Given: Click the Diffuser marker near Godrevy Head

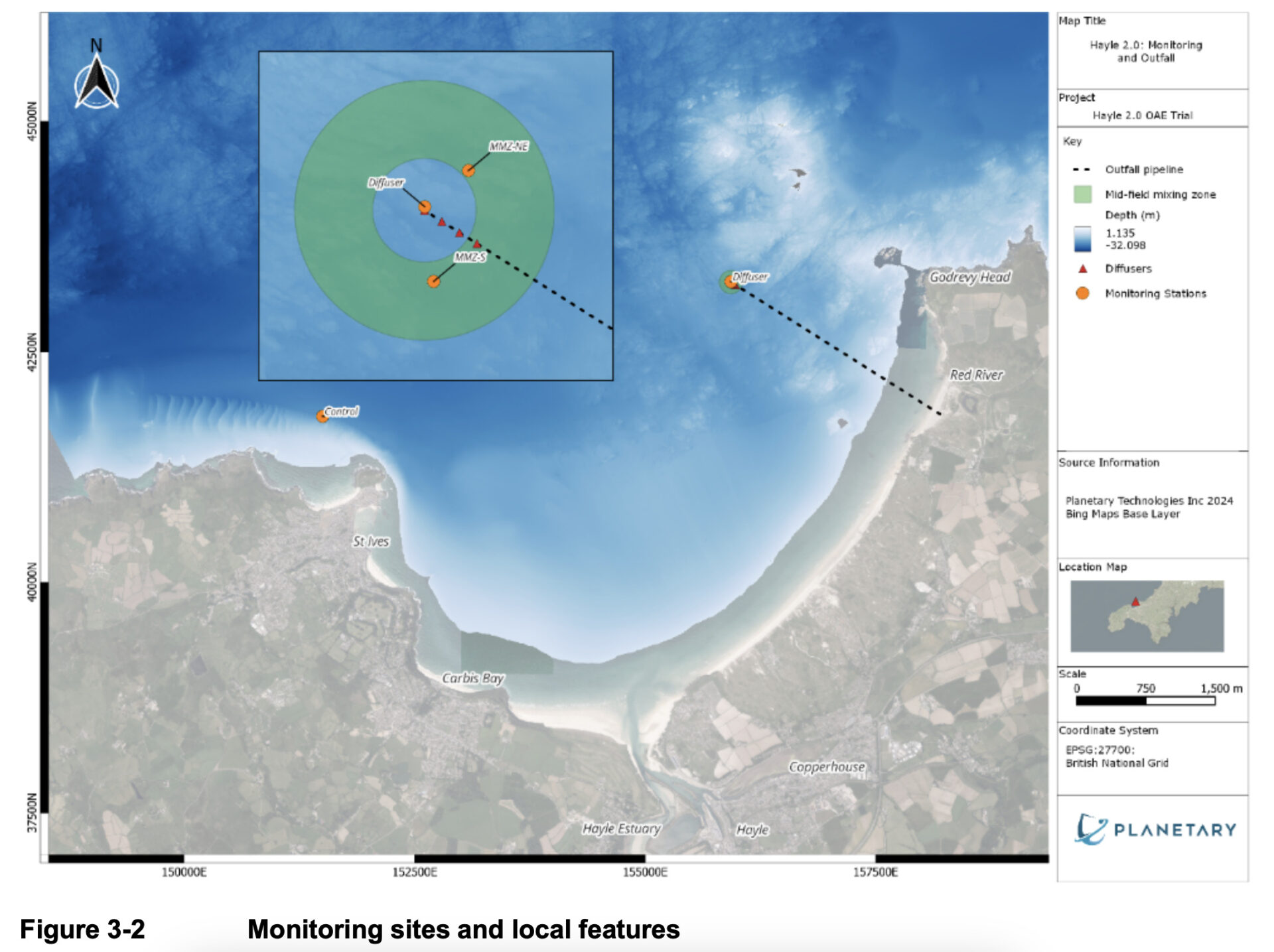Looking at the screenshot, I should [x=731, y=282].
